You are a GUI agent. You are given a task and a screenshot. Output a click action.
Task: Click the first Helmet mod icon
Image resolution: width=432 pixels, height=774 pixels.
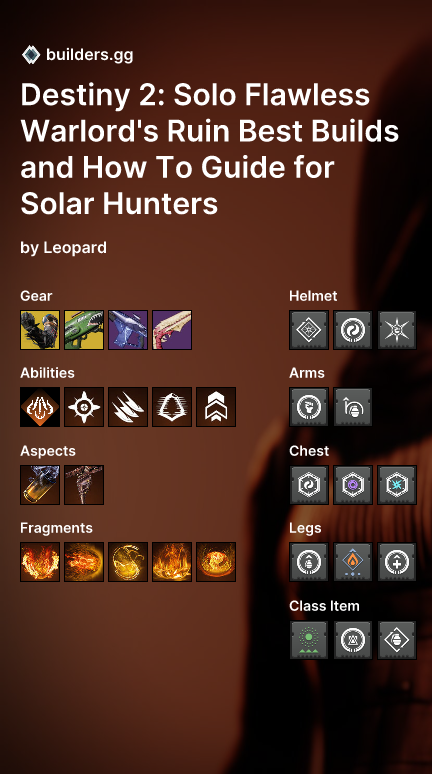pyautogui.click(x=309, y=330)
